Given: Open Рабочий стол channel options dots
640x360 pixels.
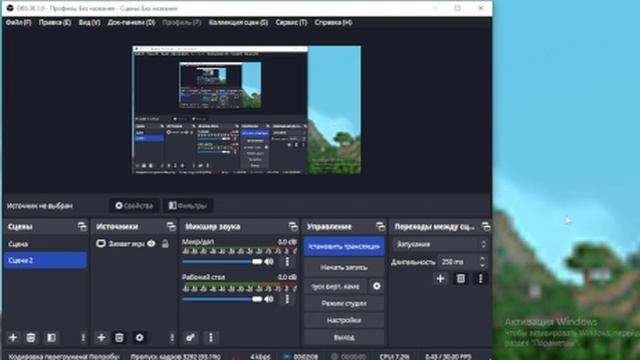Looking at the screenshot, I should click(287, 299).
